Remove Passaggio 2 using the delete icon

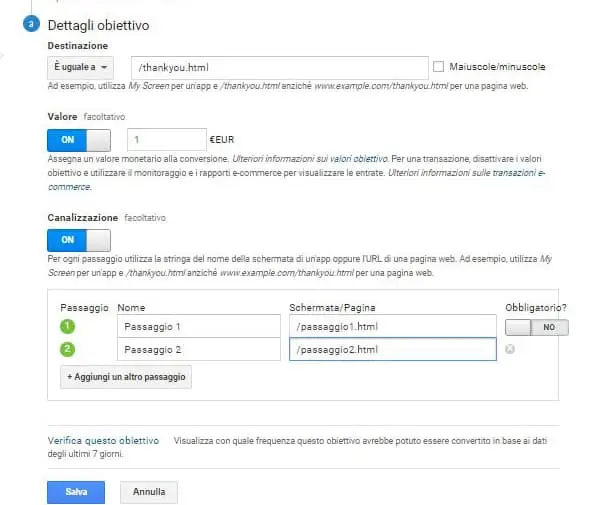510,349
